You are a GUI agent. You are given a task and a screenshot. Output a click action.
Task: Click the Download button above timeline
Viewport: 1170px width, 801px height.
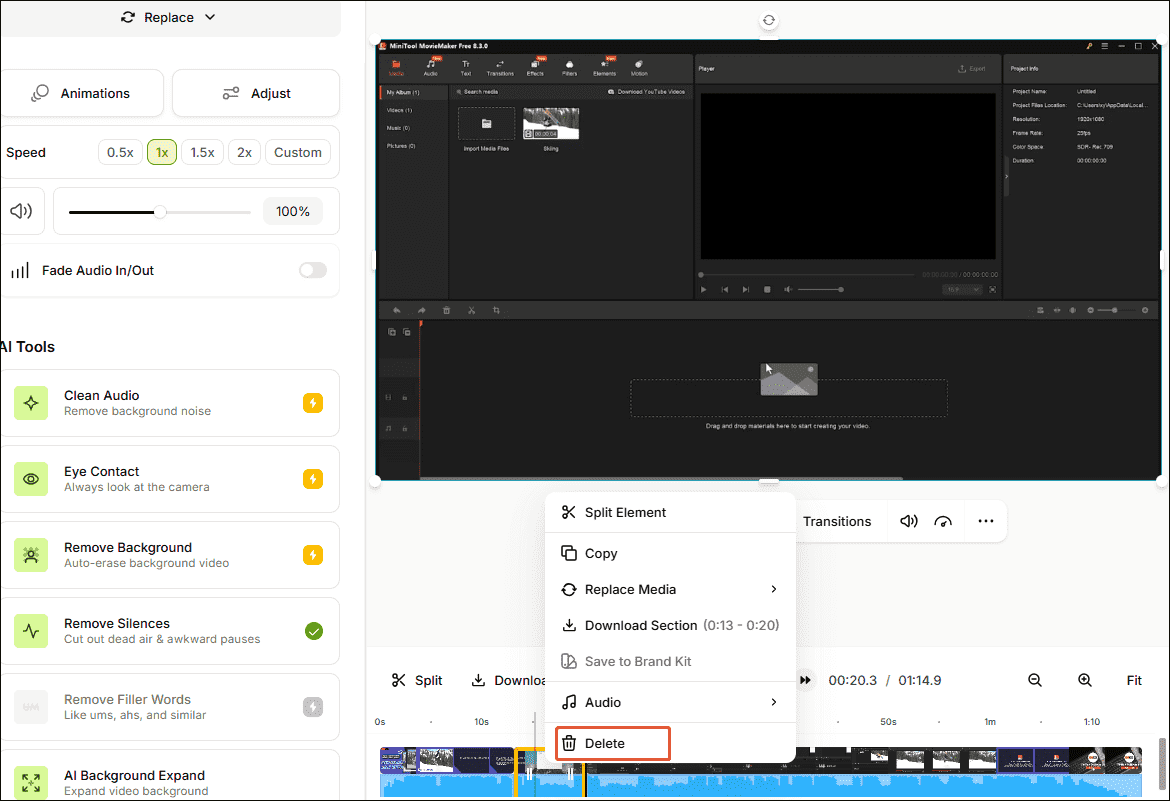point(509,680)
